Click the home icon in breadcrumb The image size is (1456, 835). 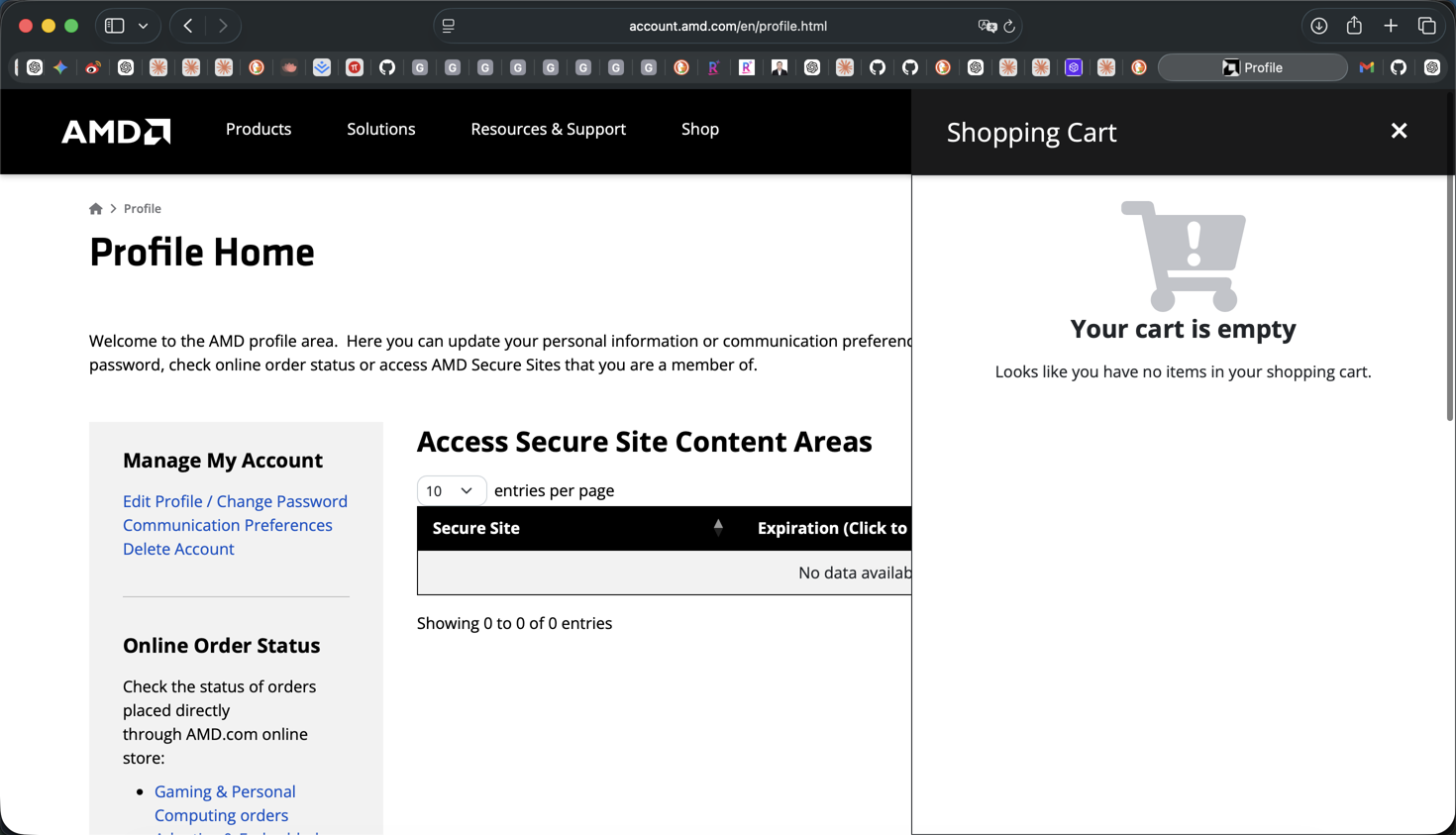coord(96,208)
